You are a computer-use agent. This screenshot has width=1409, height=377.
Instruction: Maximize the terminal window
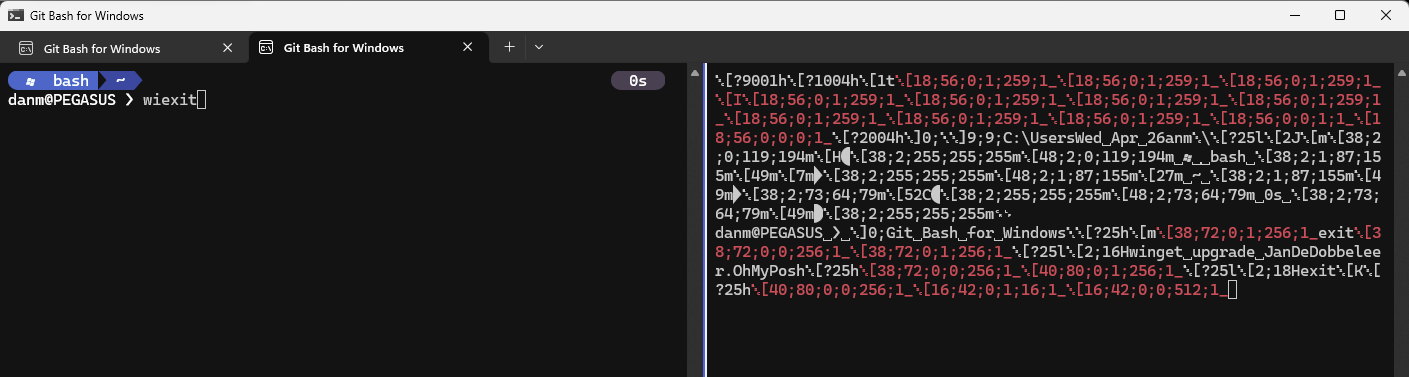click(x=1340, y=15)
